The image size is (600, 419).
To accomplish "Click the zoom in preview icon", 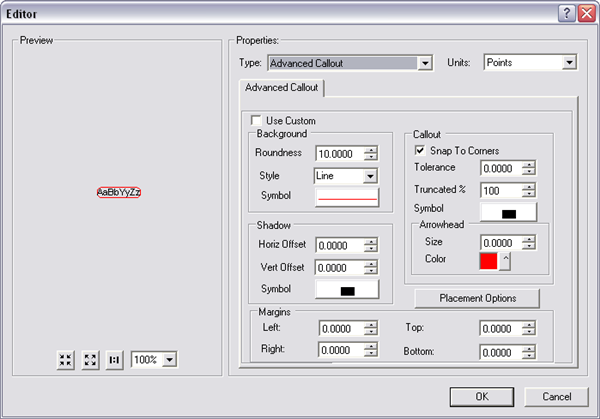I will 66,359.
